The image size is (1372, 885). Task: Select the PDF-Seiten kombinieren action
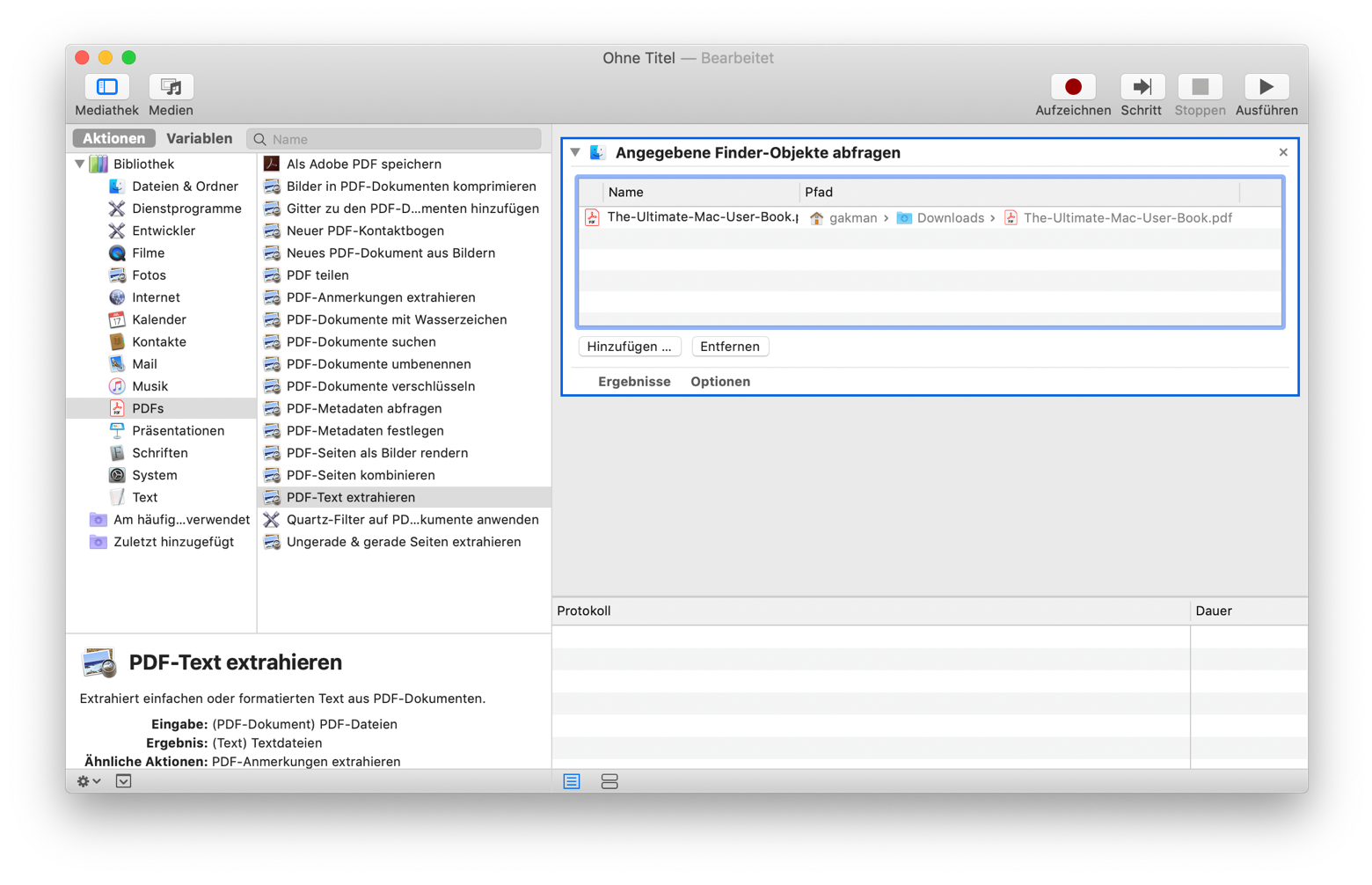click(x=361, y=474)
